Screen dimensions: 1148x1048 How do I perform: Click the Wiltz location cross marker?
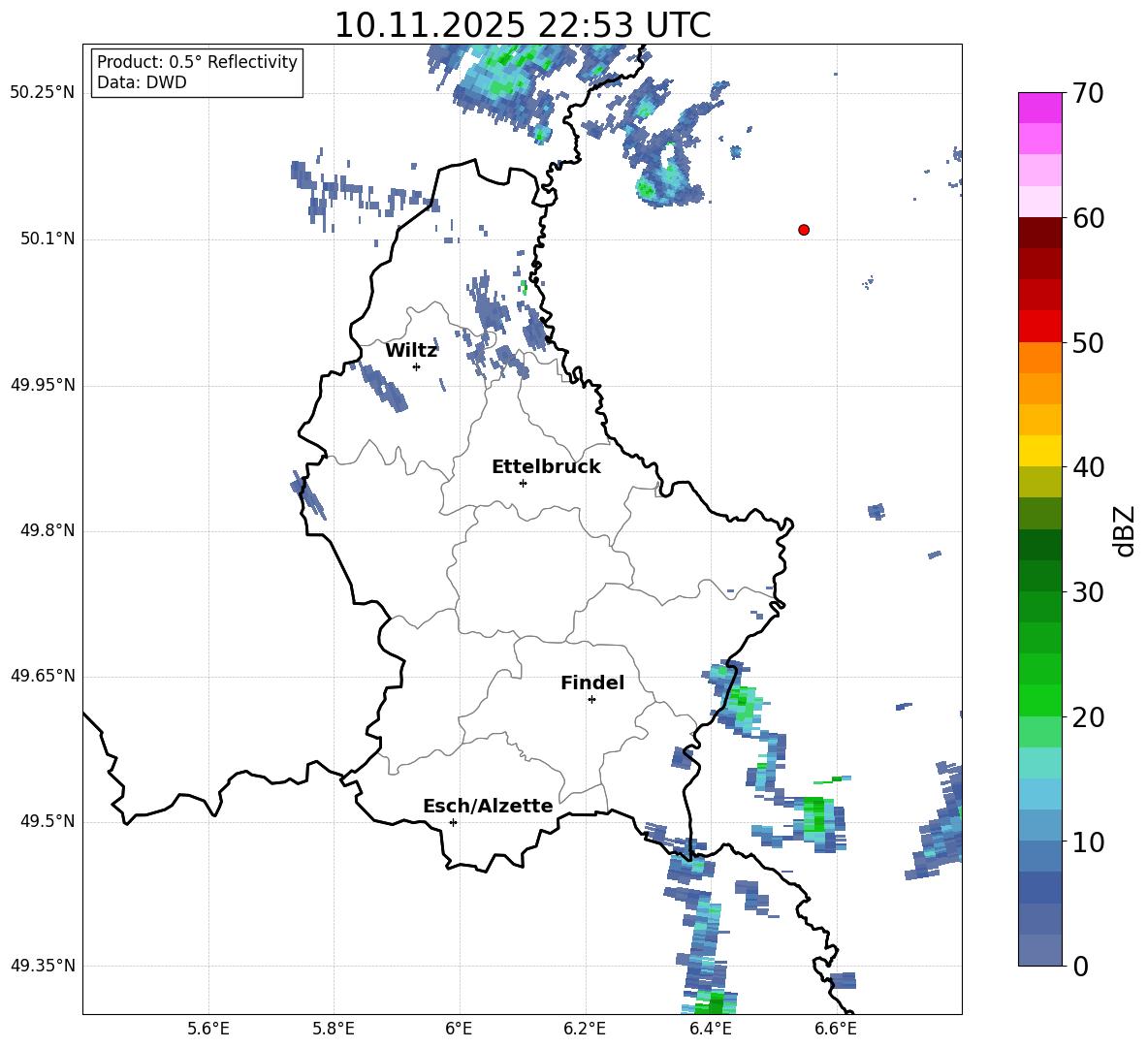click(417, 366)
